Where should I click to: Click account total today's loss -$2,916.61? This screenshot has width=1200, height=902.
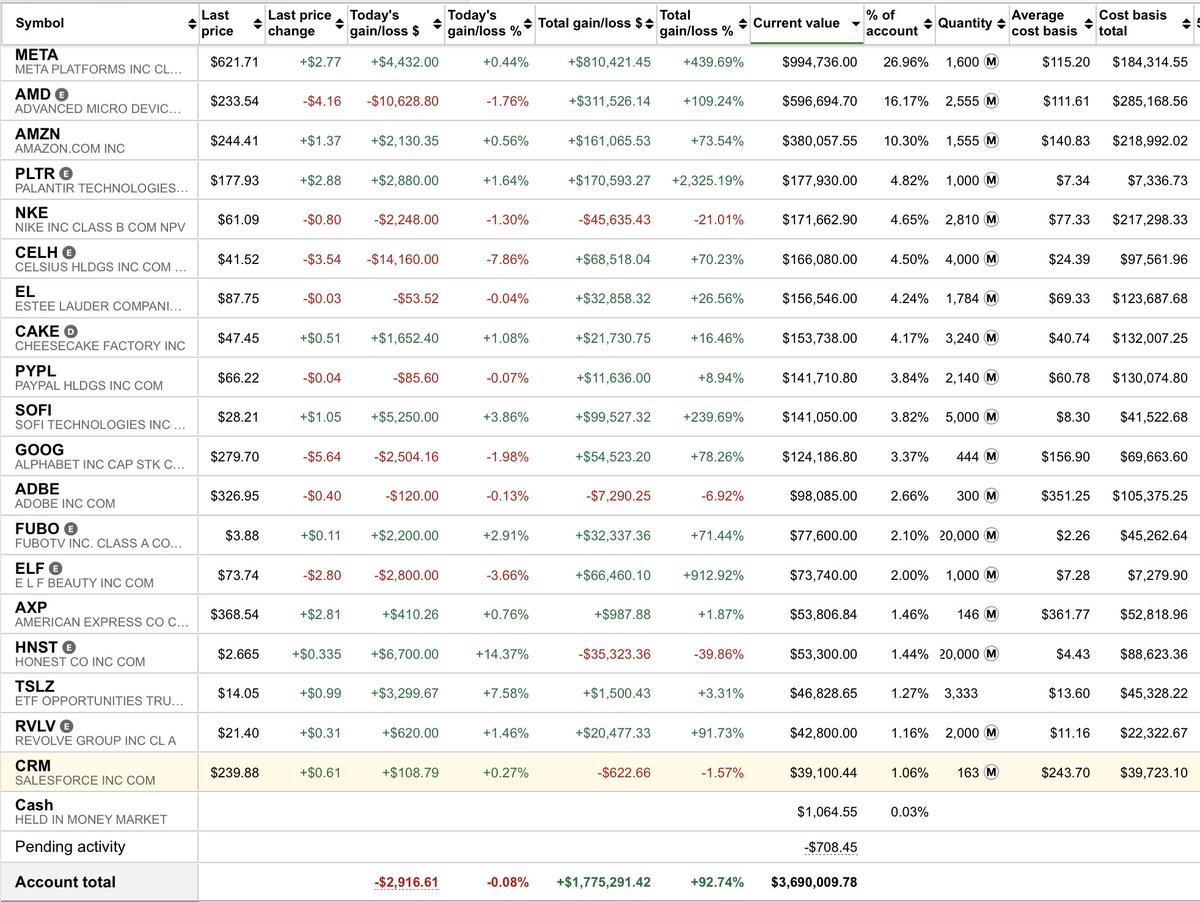click(x=406, y=883)
